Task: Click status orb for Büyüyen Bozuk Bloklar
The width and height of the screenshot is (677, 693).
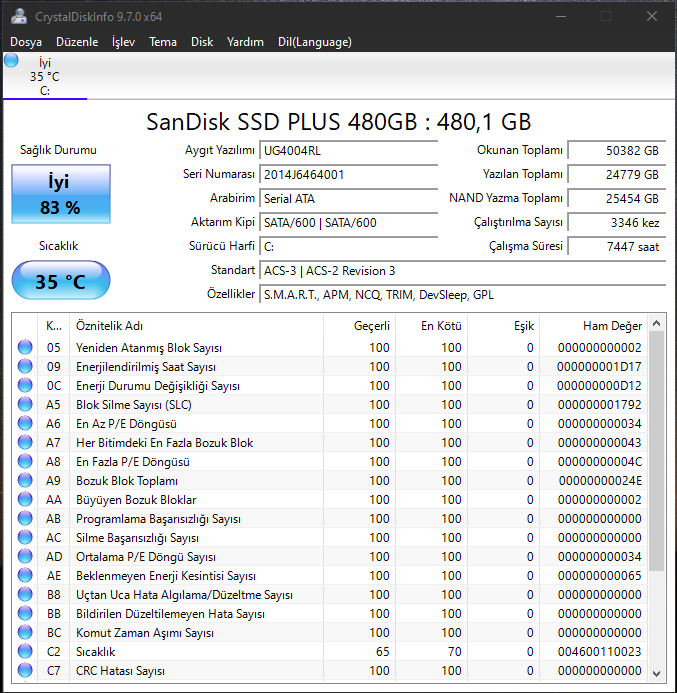Action: click(25, 499)
